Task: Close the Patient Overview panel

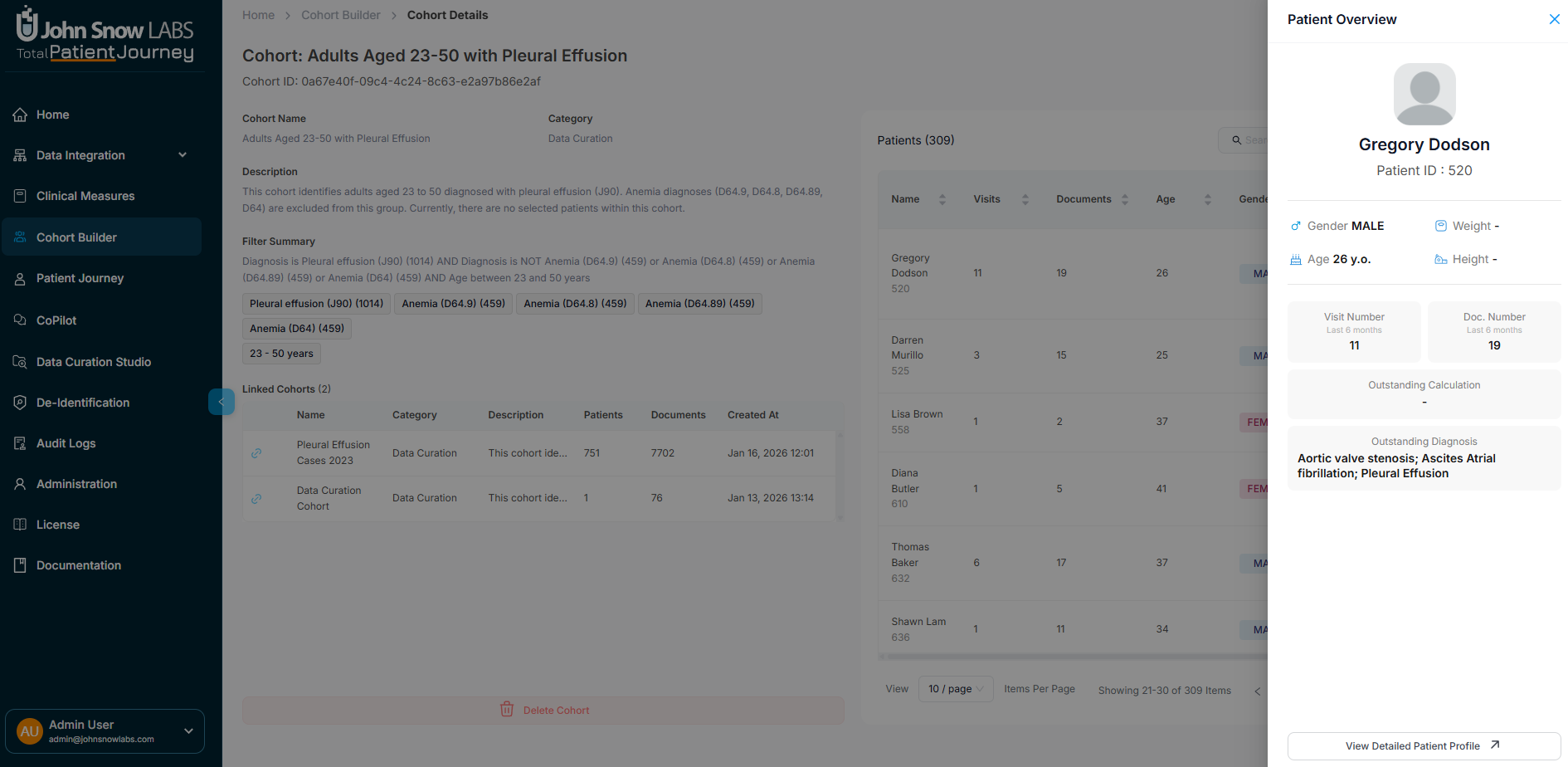Action: tap(1554, 19)
